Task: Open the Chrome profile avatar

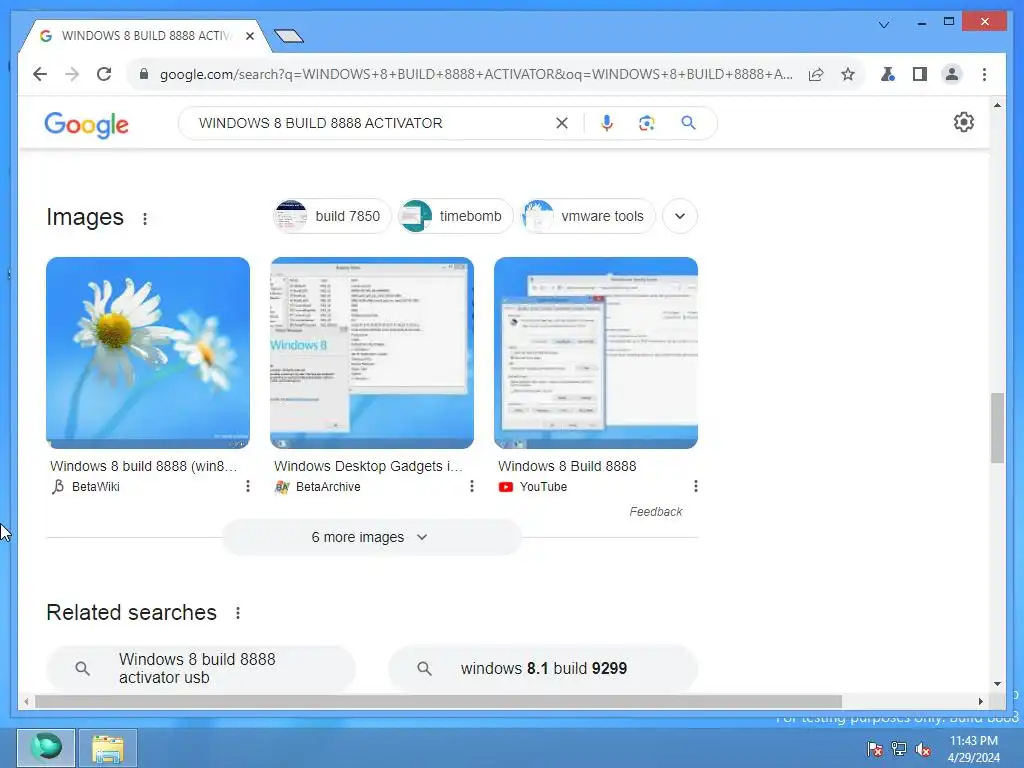Action: click(952, 74)
